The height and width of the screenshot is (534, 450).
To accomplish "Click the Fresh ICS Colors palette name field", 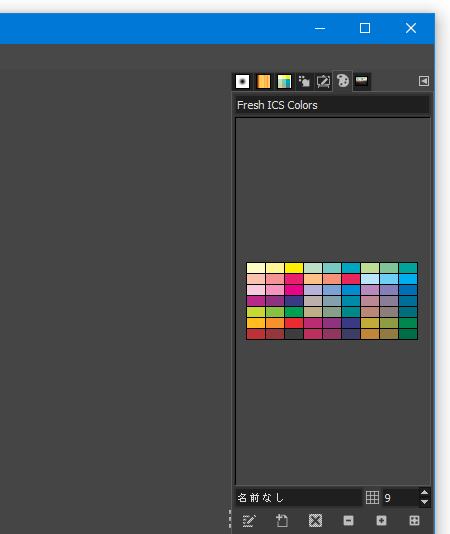I will click(332, 105).
